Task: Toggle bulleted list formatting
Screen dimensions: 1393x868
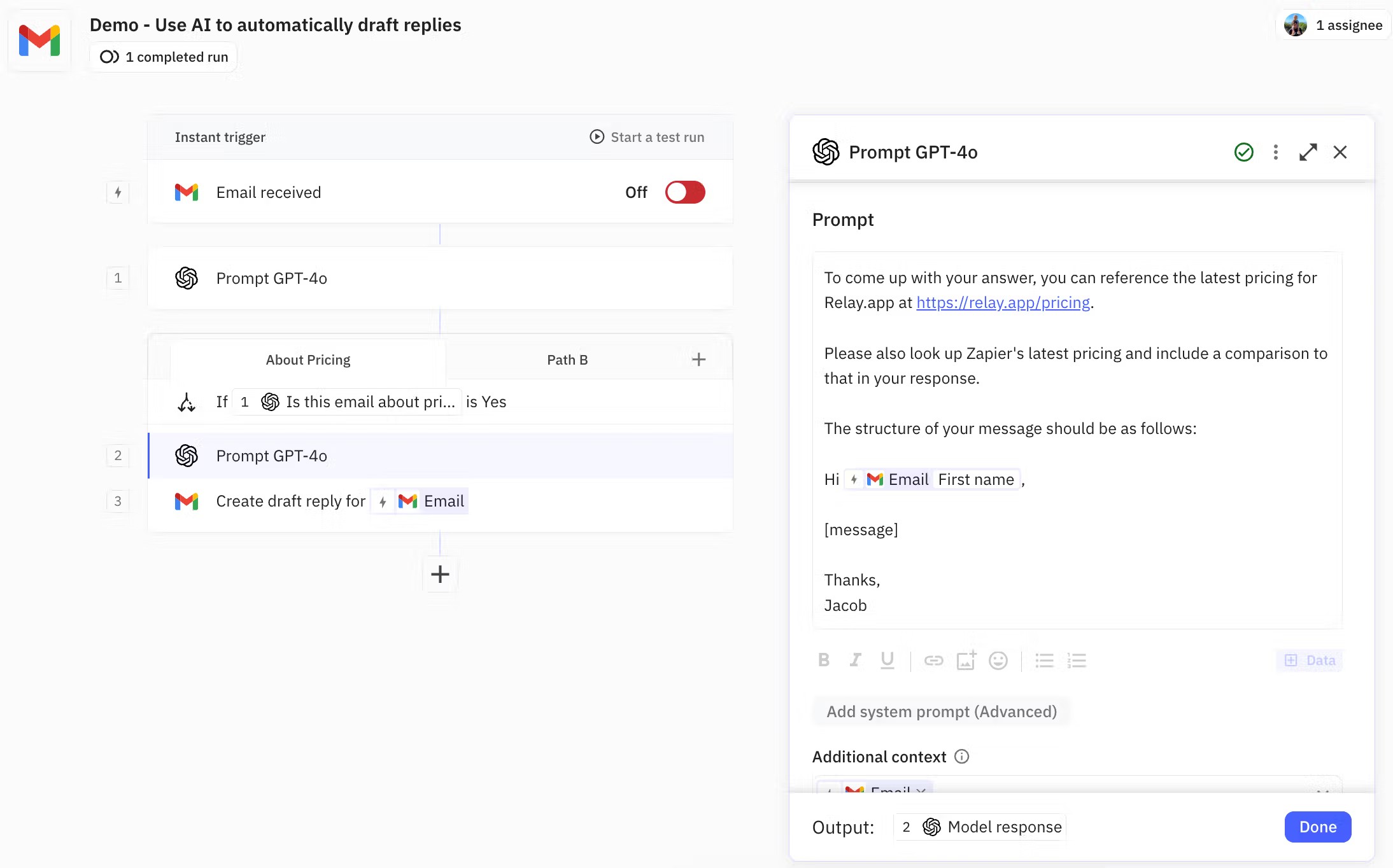Action: [1044, 661]
